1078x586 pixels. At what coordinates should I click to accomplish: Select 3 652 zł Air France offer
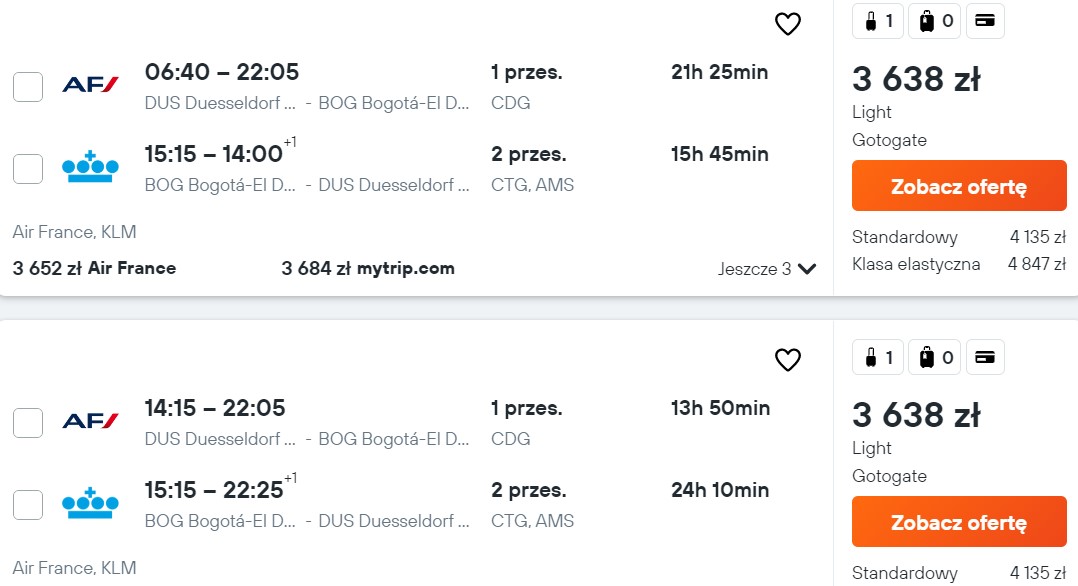coord(94,268)
